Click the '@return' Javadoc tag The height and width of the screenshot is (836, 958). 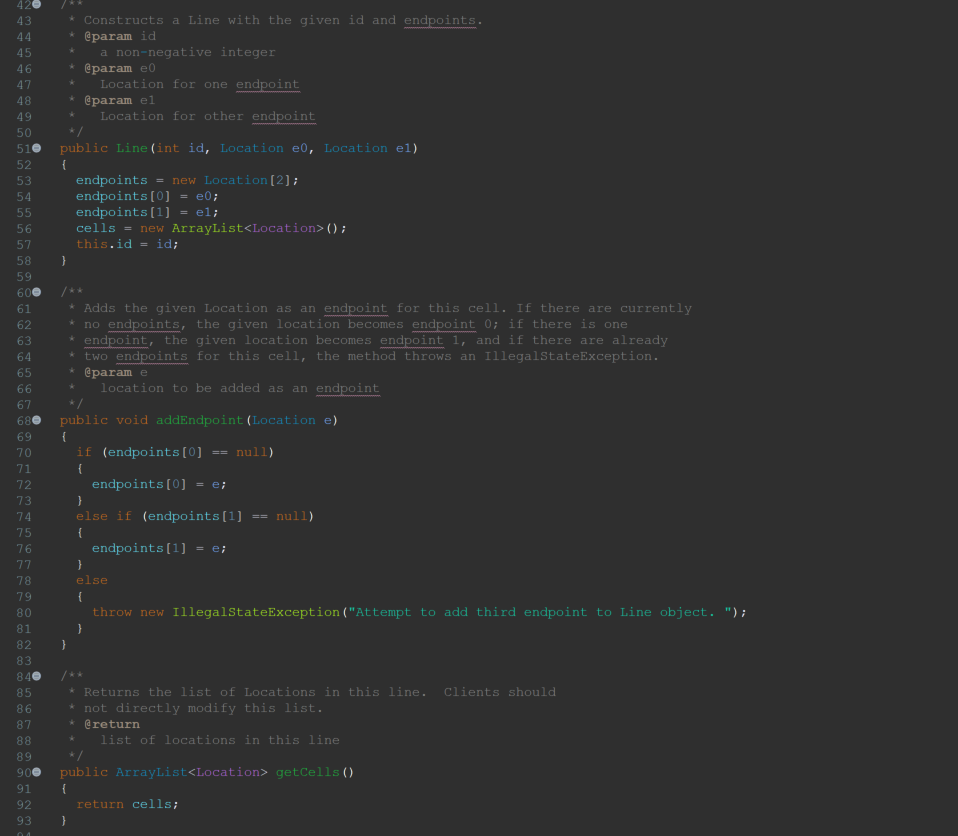112,724
